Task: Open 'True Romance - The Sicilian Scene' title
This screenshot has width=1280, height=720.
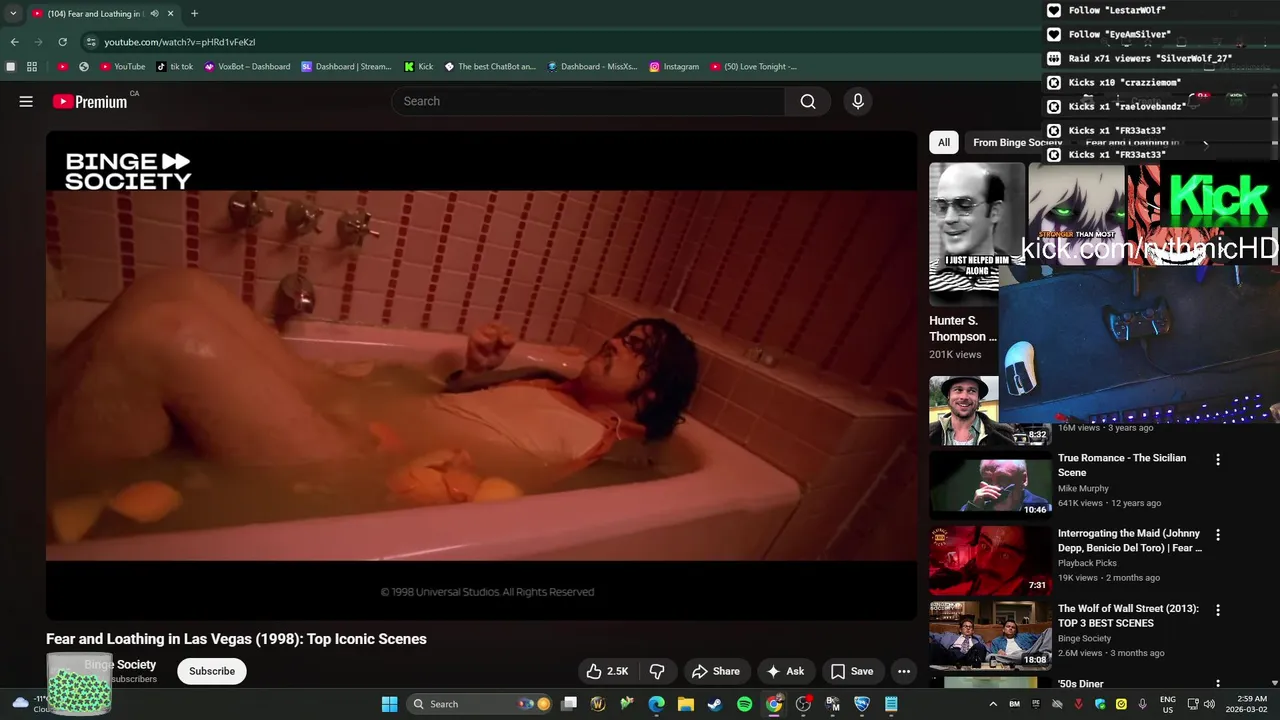Action: coord(1122,465)
